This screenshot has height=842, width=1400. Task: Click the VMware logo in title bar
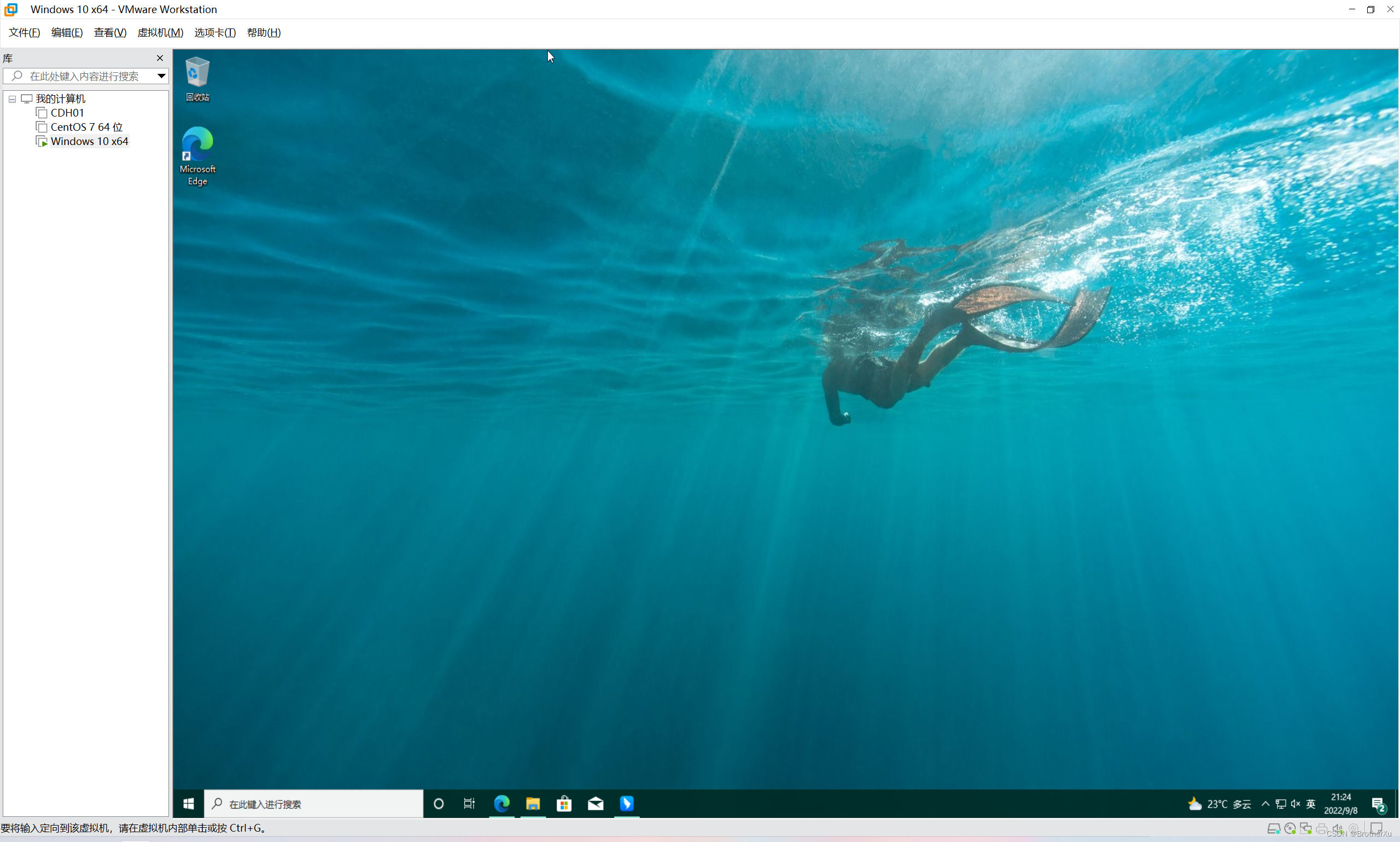pyautogui.click(x=11, y=9)
